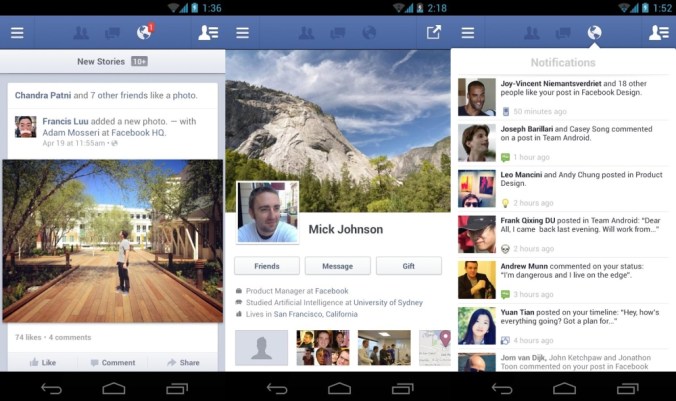Viewport: 676px width, 401px height.
Task: Open Joseph Barillari Team Android notification
Action: pos(563,143)
